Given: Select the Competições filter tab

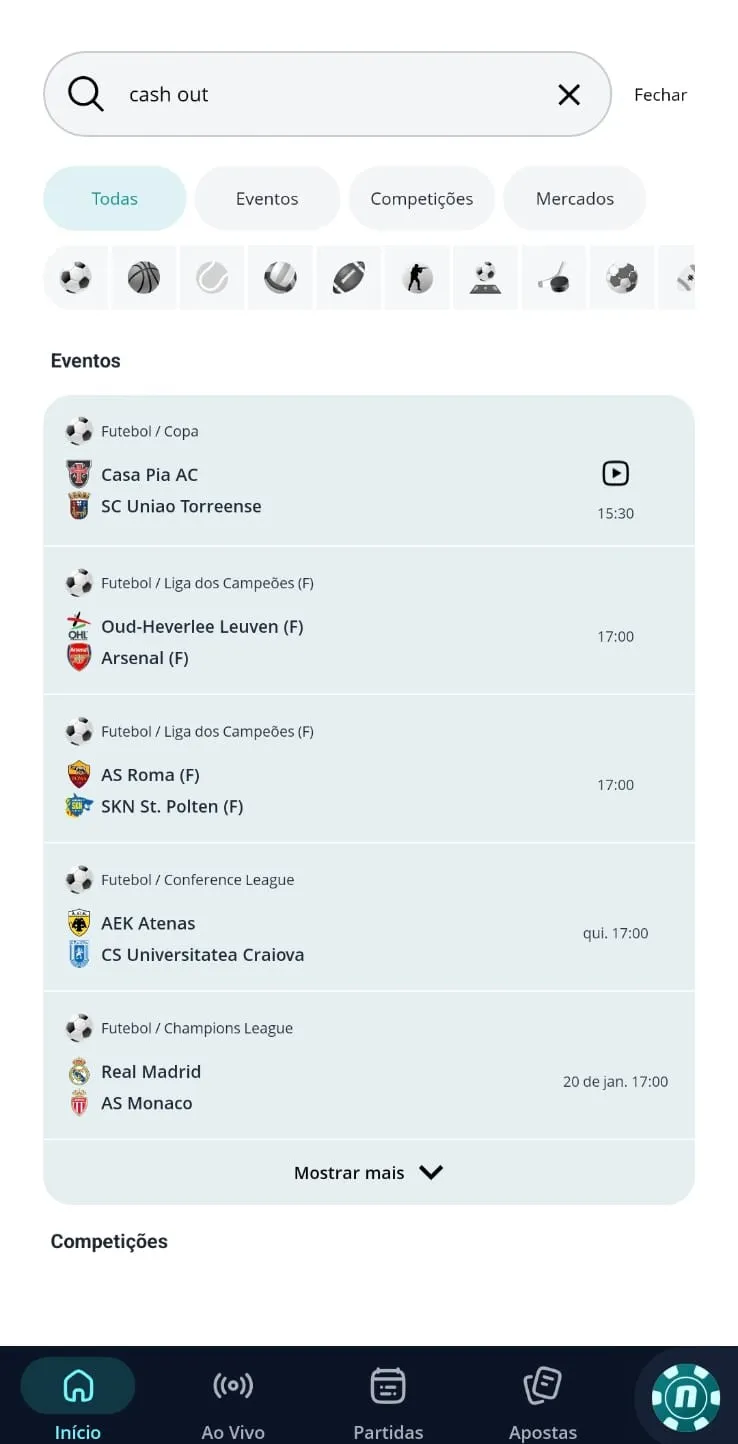Looking at the screenshot, I should (x=421, y=198).
